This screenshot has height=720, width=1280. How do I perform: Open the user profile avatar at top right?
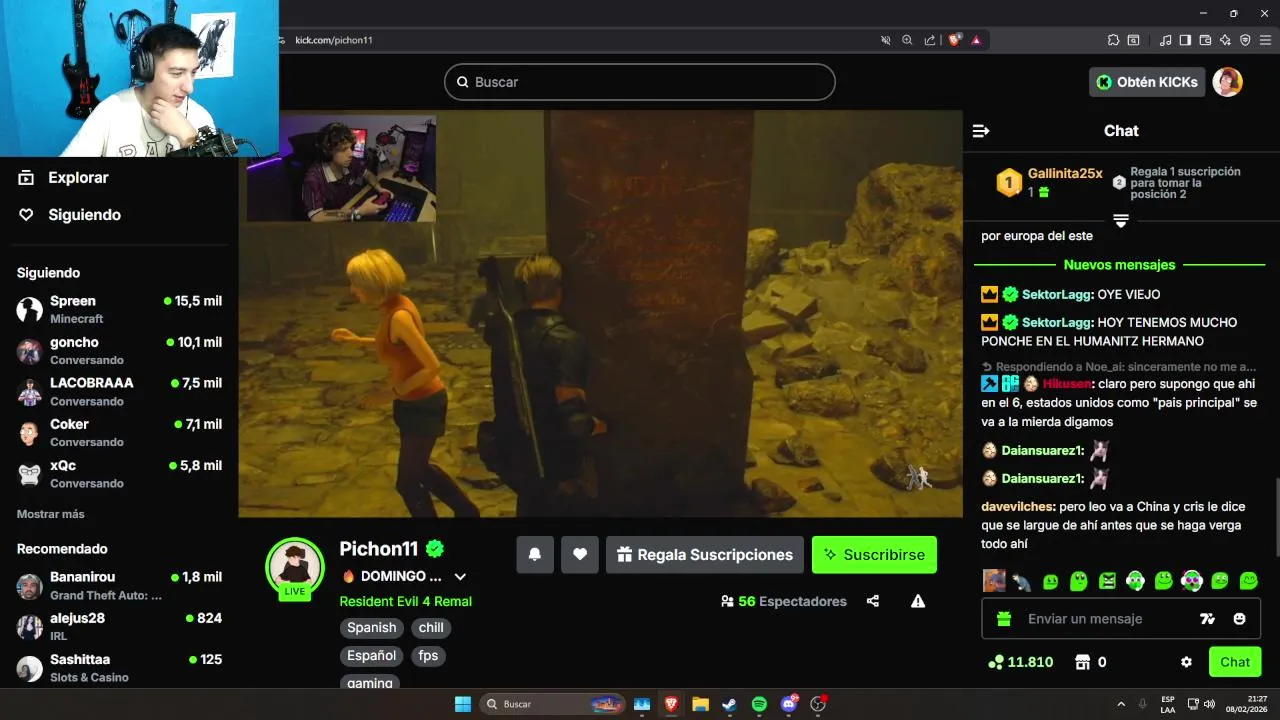click(x=1227, y=82)
